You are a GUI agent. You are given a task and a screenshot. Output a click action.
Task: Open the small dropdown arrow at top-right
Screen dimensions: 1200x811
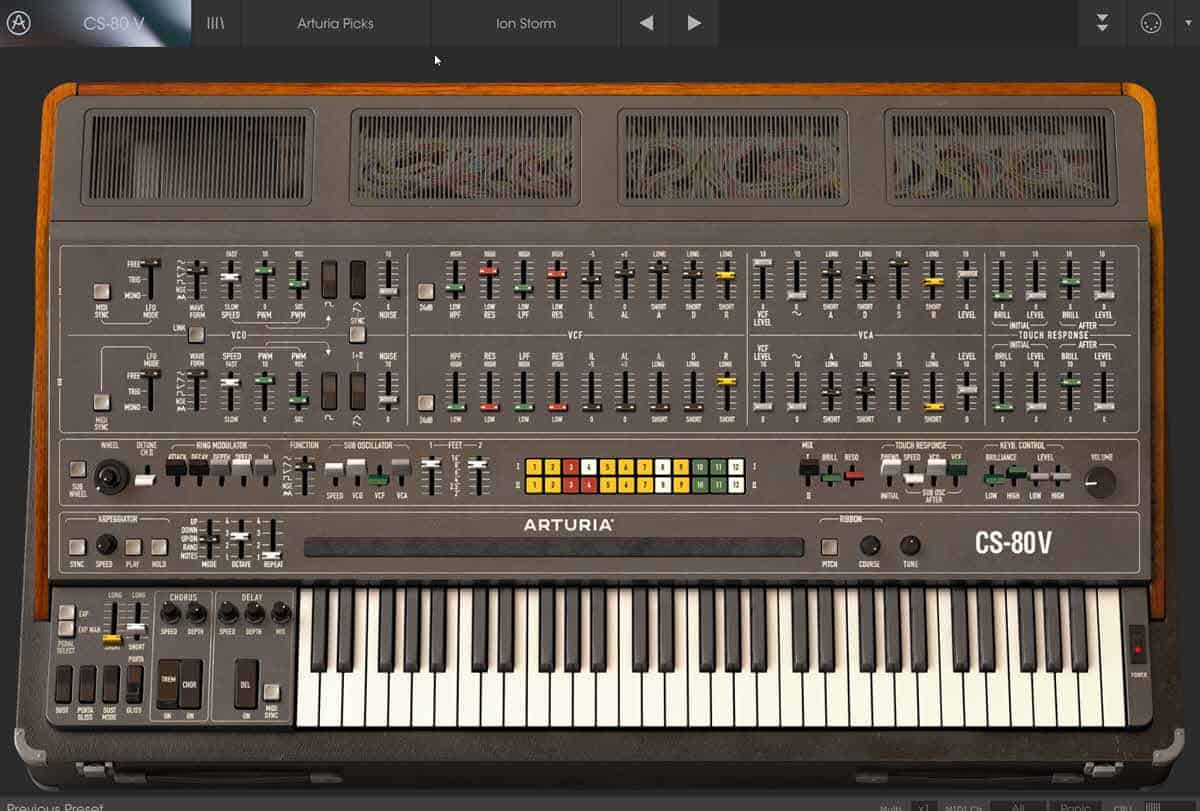pos(1187,23)
